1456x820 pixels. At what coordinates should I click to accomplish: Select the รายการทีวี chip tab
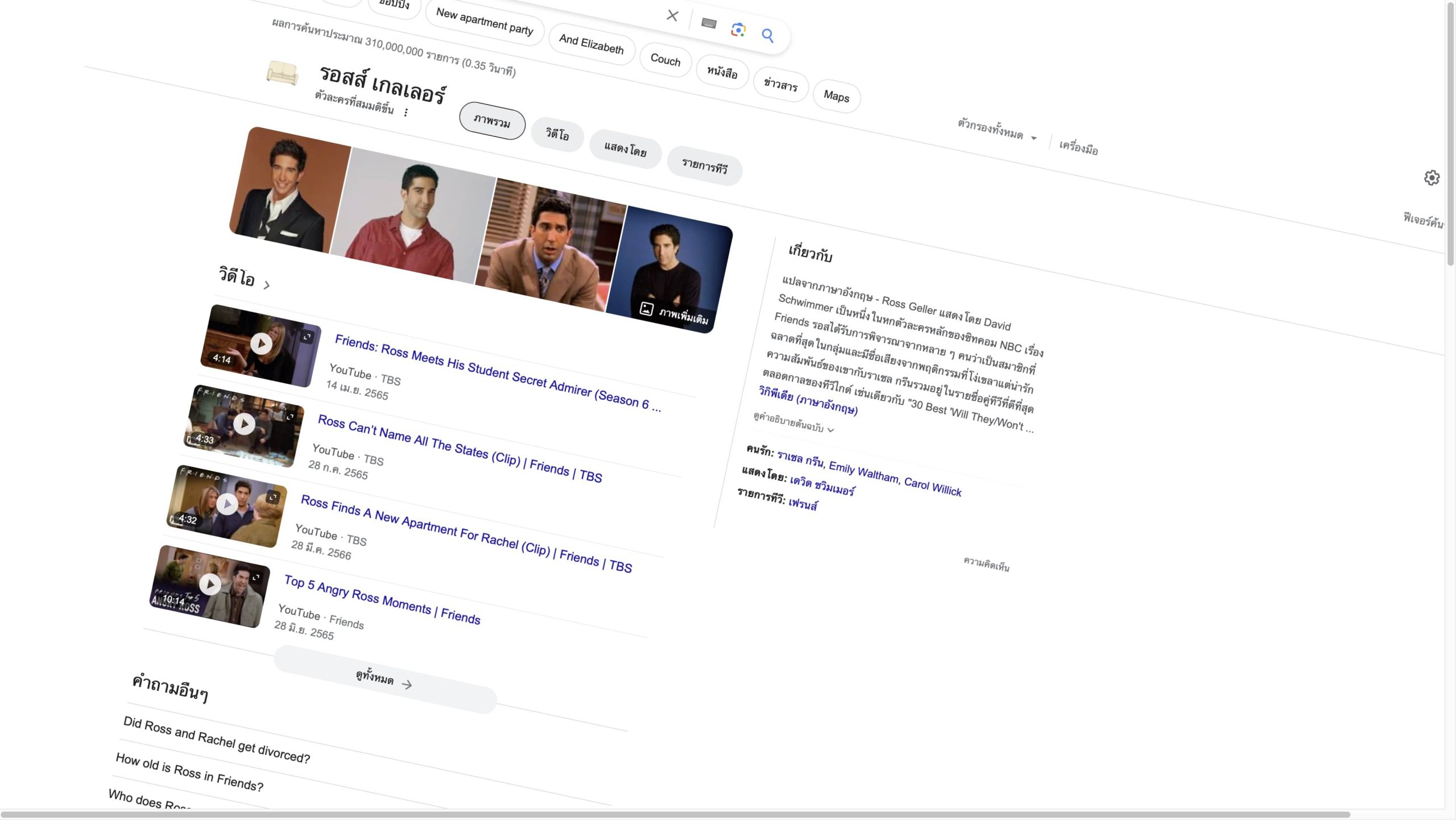(704, 166)
